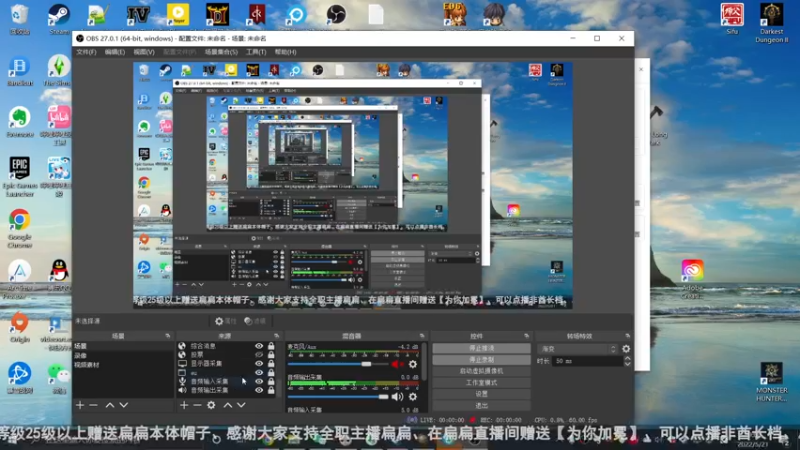Open Darkest Dungeon II desktop icon
This screenshot has width=800, height=450.
(x=771, y=23)
